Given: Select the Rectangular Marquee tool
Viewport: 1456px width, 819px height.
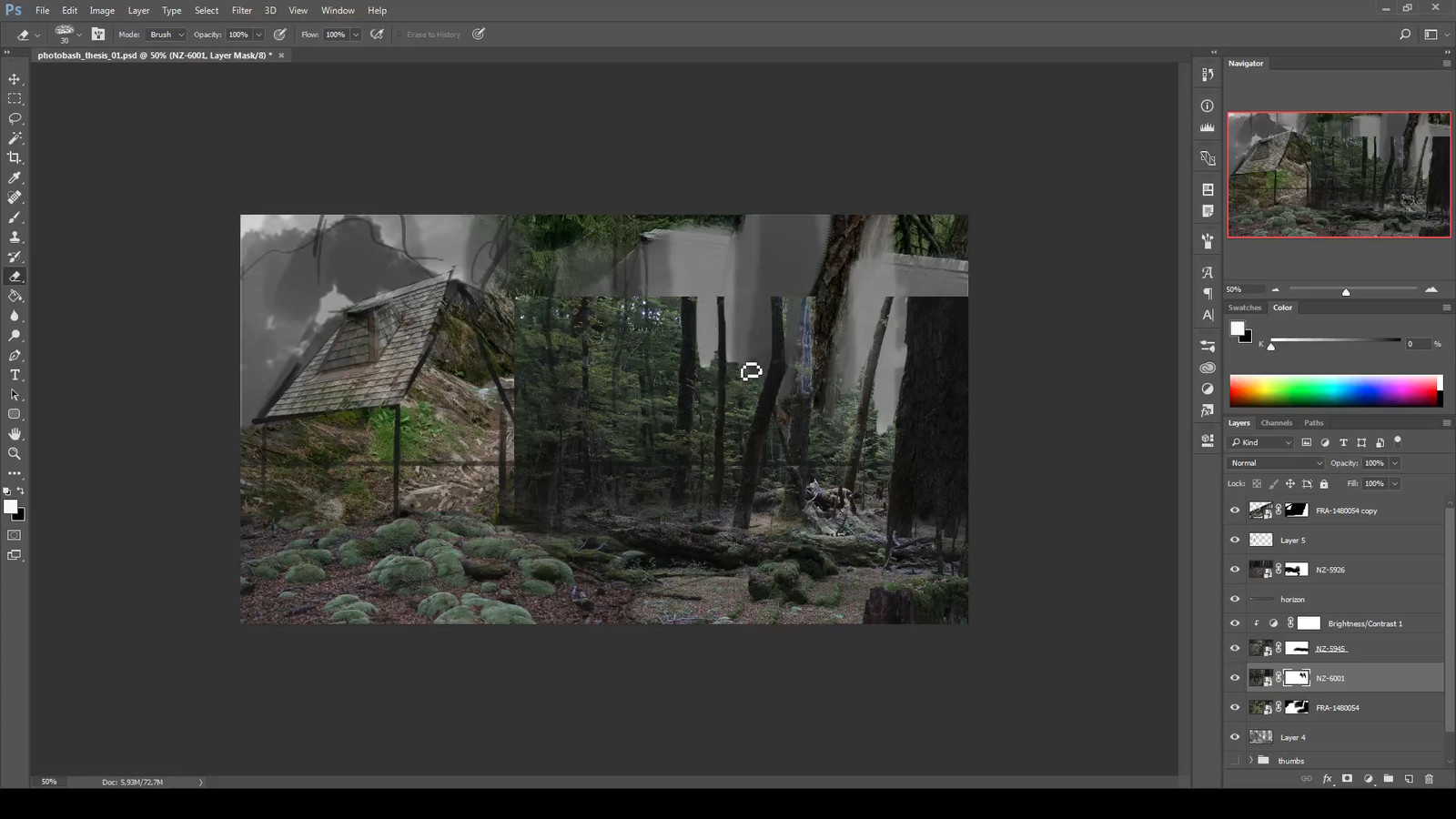Looking at the screenshot, I should tap(15, 99).
